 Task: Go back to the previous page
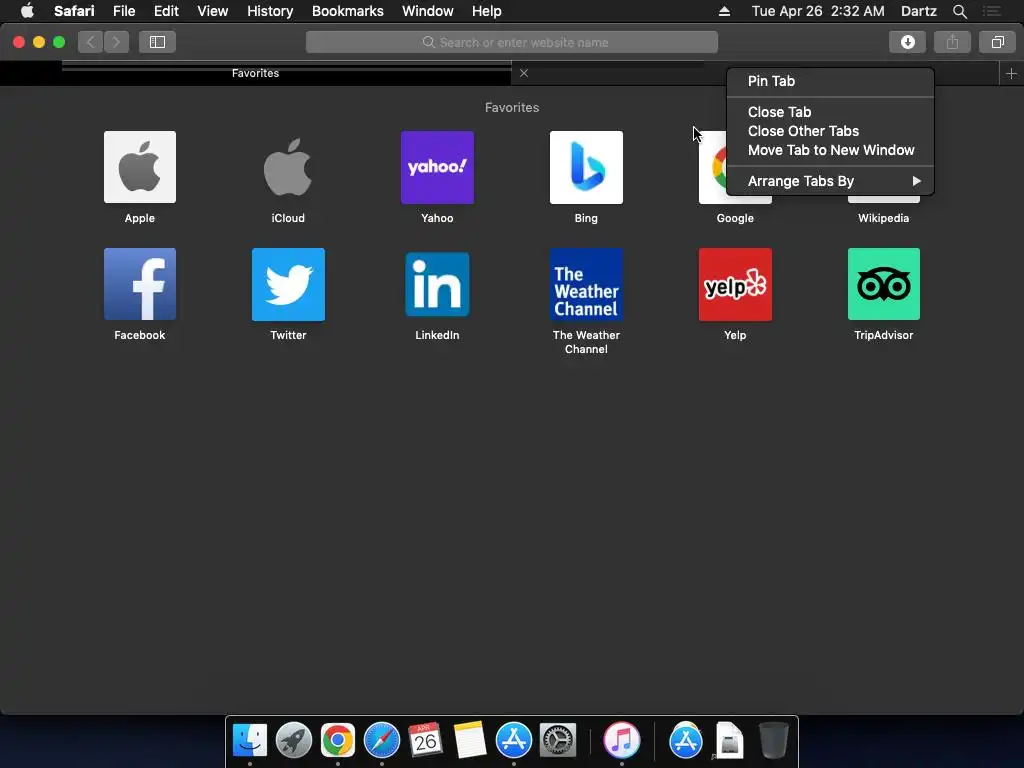91,42
